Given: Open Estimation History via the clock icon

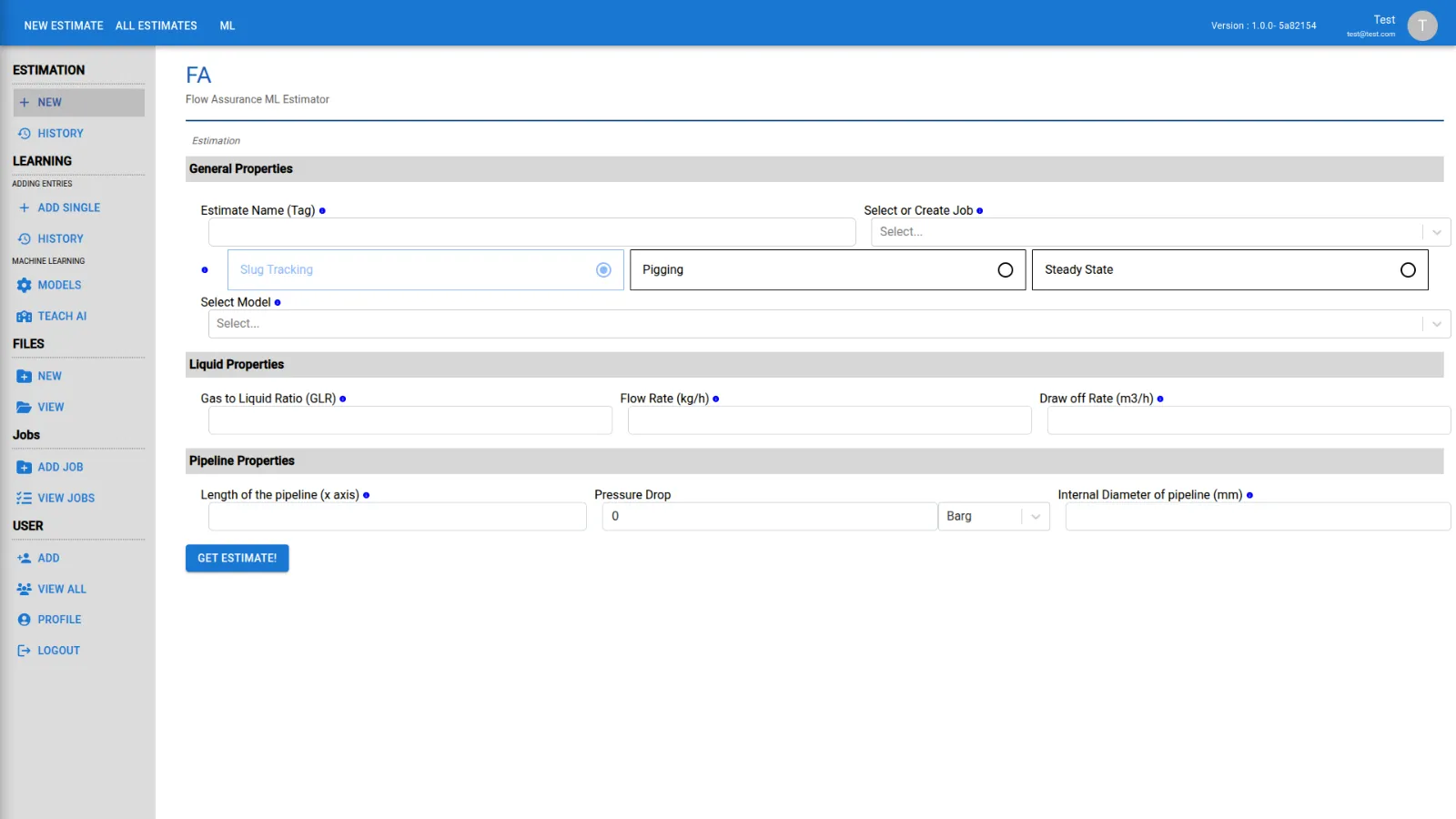Looking at the screenshot, I should [24, 133].
